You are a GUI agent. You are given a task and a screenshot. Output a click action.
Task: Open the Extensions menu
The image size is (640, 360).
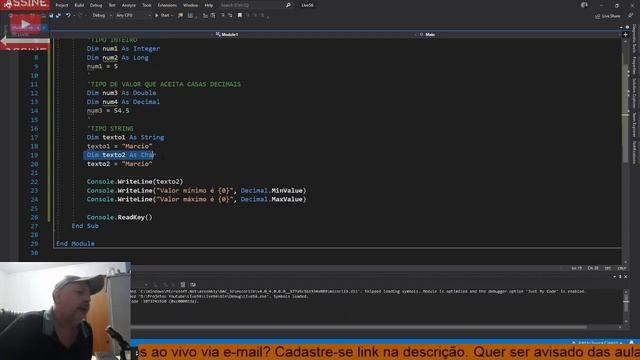[x=167, y=5]
